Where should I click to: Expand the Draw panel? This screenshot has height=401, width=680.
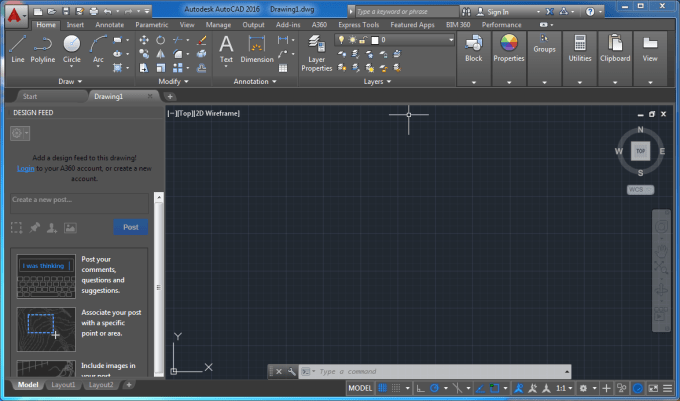coord(70,82)
